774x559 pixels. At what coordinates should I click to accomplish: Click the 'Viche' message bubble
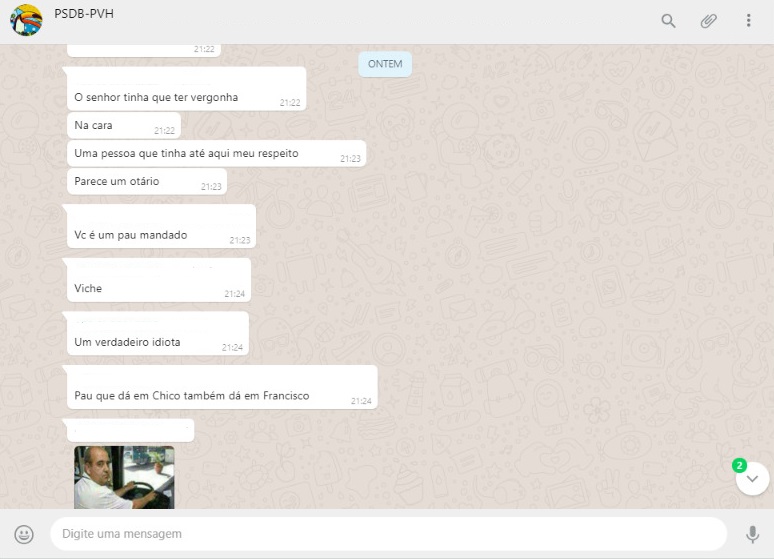[x=88, y=288]
